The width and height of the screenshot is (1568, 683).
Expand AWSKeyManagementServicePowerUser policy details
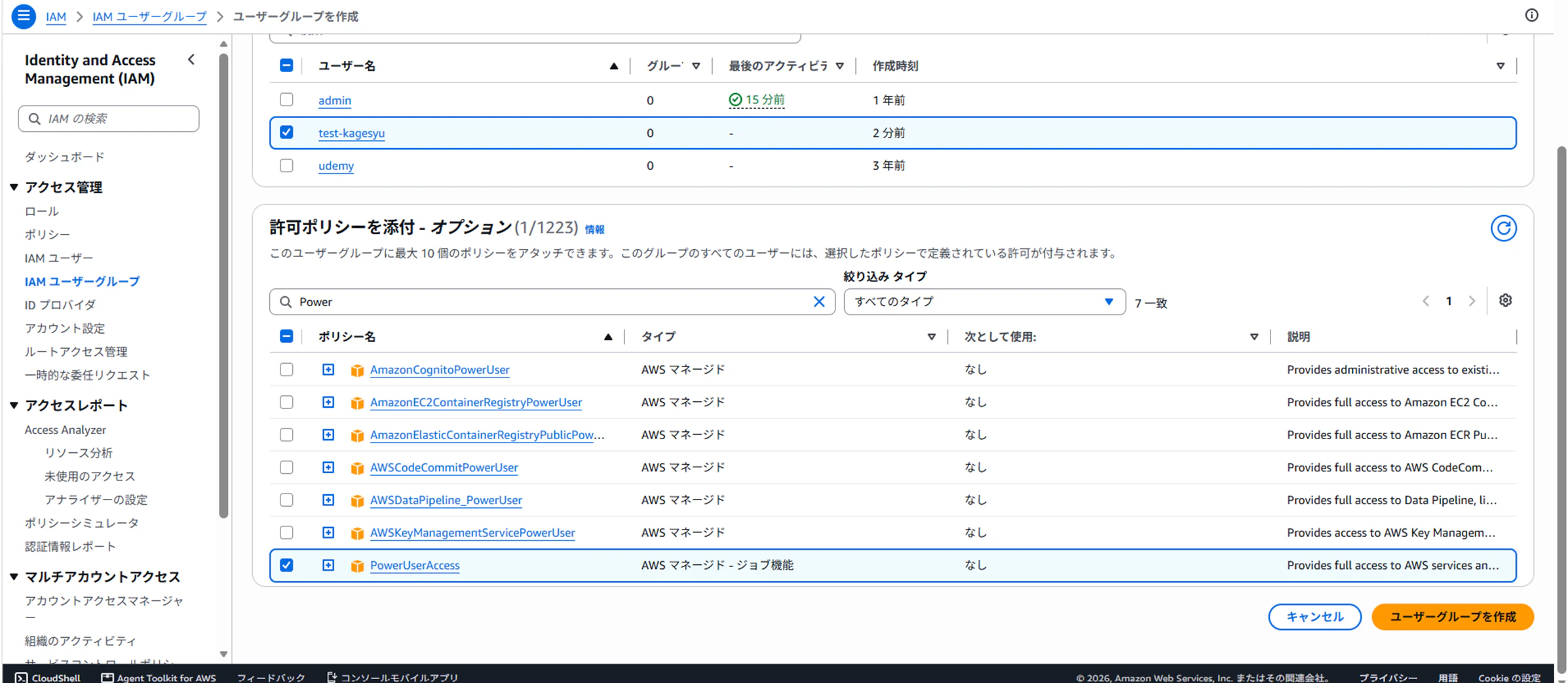click(x=328, y=532)
